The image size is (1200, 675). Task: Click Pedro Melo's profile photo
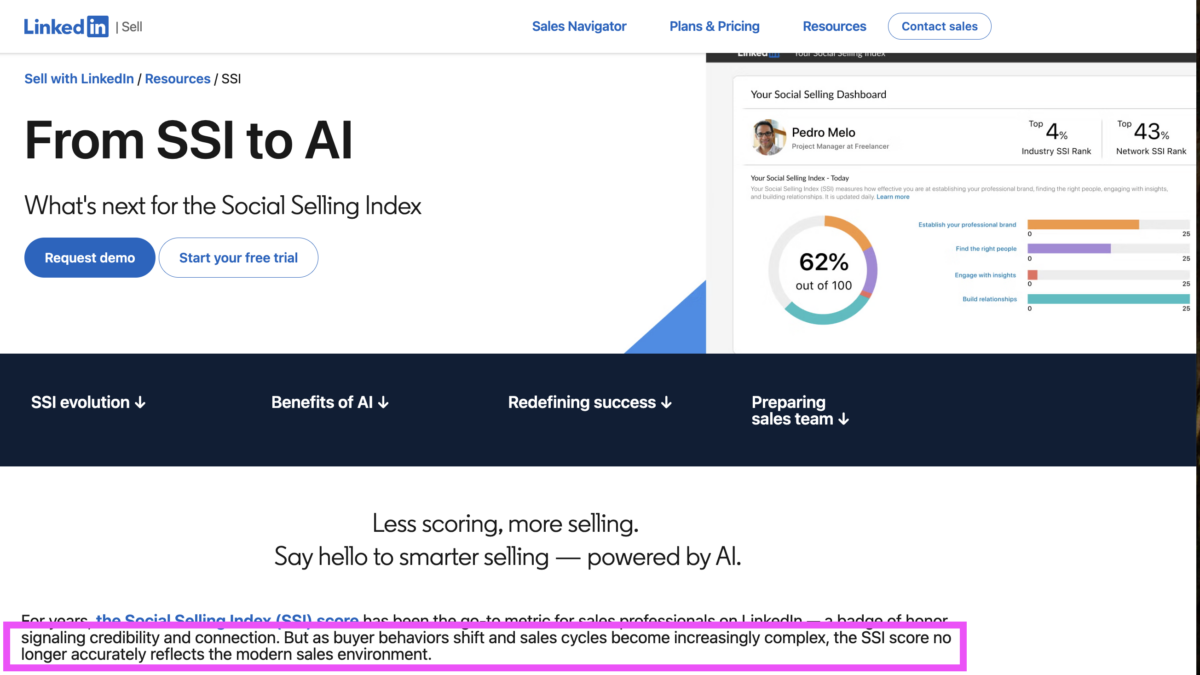pos(768,137)
